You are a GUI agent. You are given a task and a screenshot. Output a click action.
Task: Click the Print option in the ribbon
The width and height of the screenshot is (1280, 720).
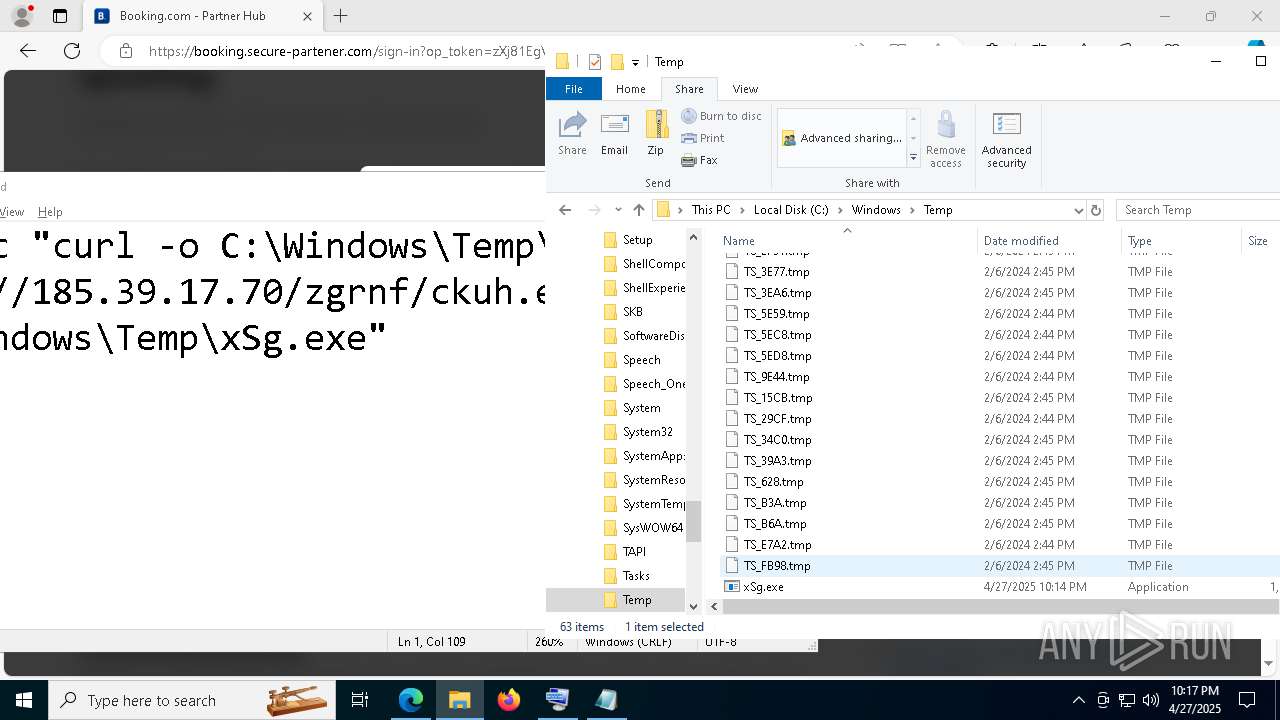[x=703, y=138]
